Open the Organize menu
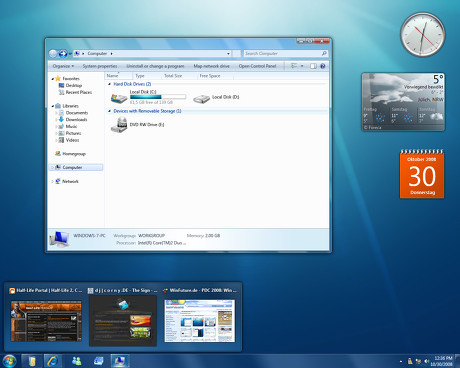This screenshot has width=460, height=368. coord(63,66)
